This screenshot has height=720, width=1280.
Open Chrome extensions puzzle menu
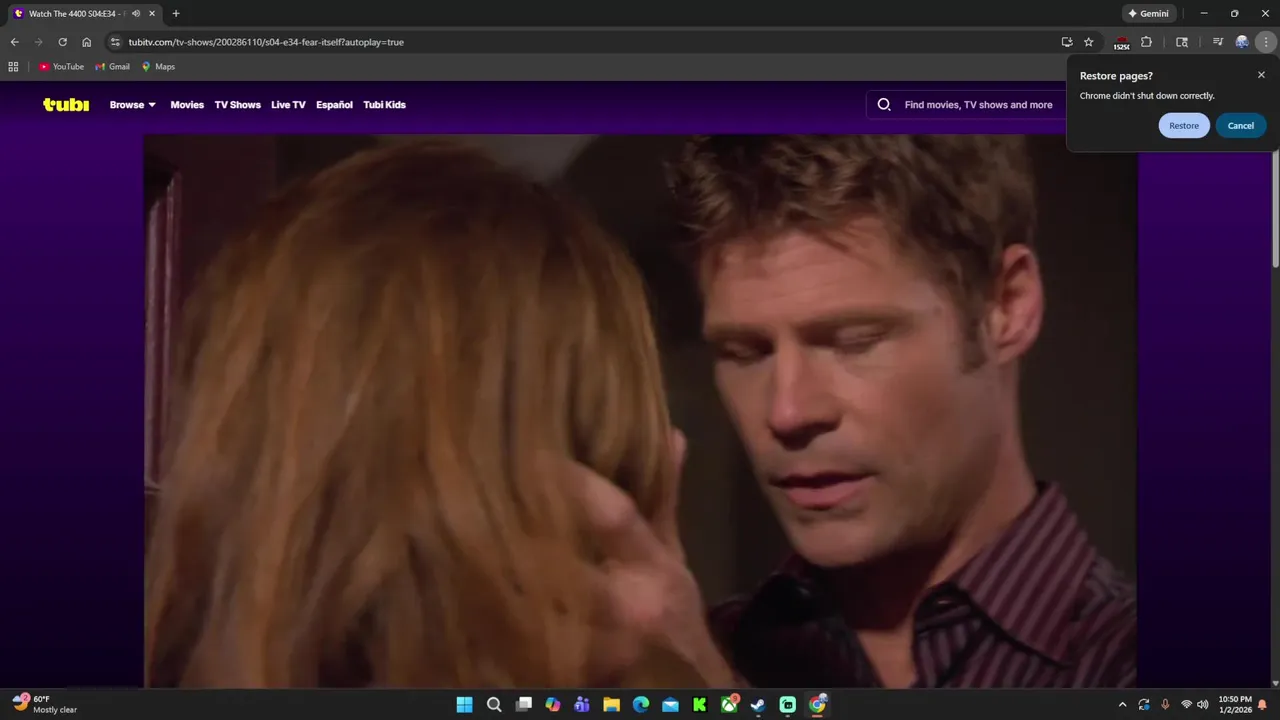(1147, 42)
